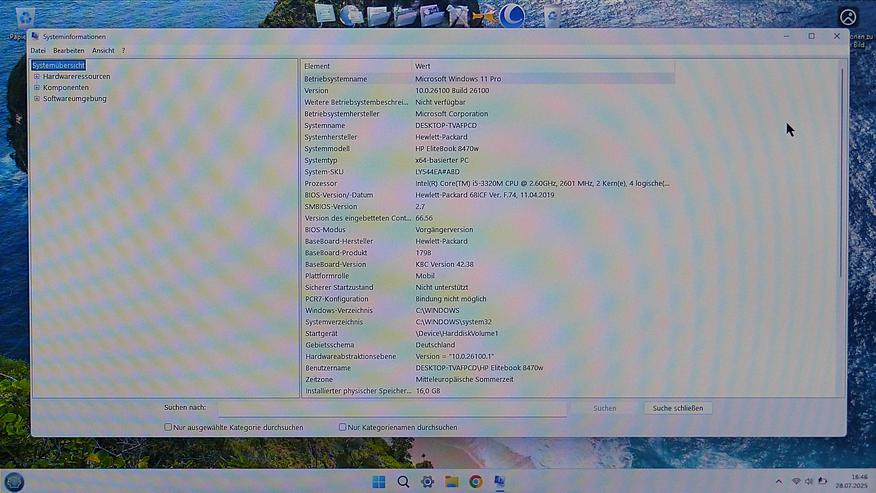
Task: Select PCR7-Konfiguration row
Action: 488,299
